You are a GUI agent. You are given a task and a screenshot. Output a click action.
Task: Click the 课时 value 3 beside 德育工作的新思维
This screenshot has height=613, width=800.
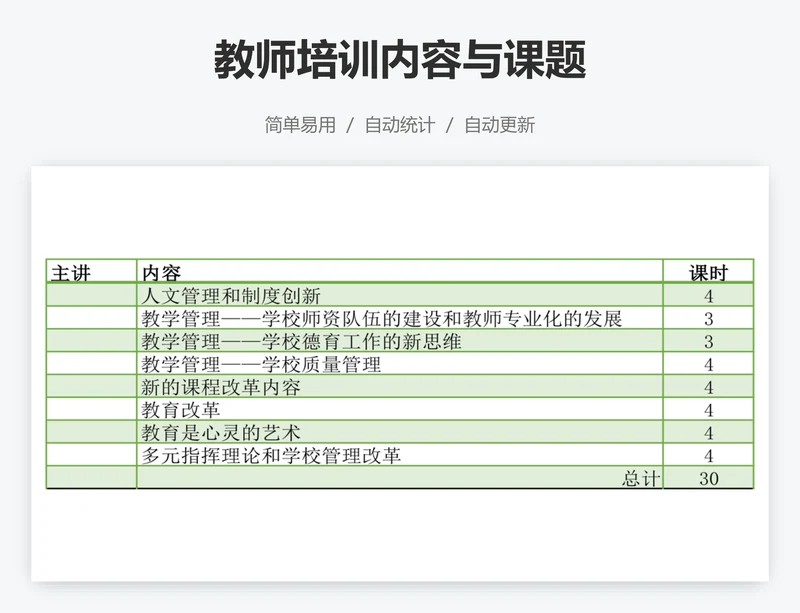pyautogui.click(x=707, y=340)
